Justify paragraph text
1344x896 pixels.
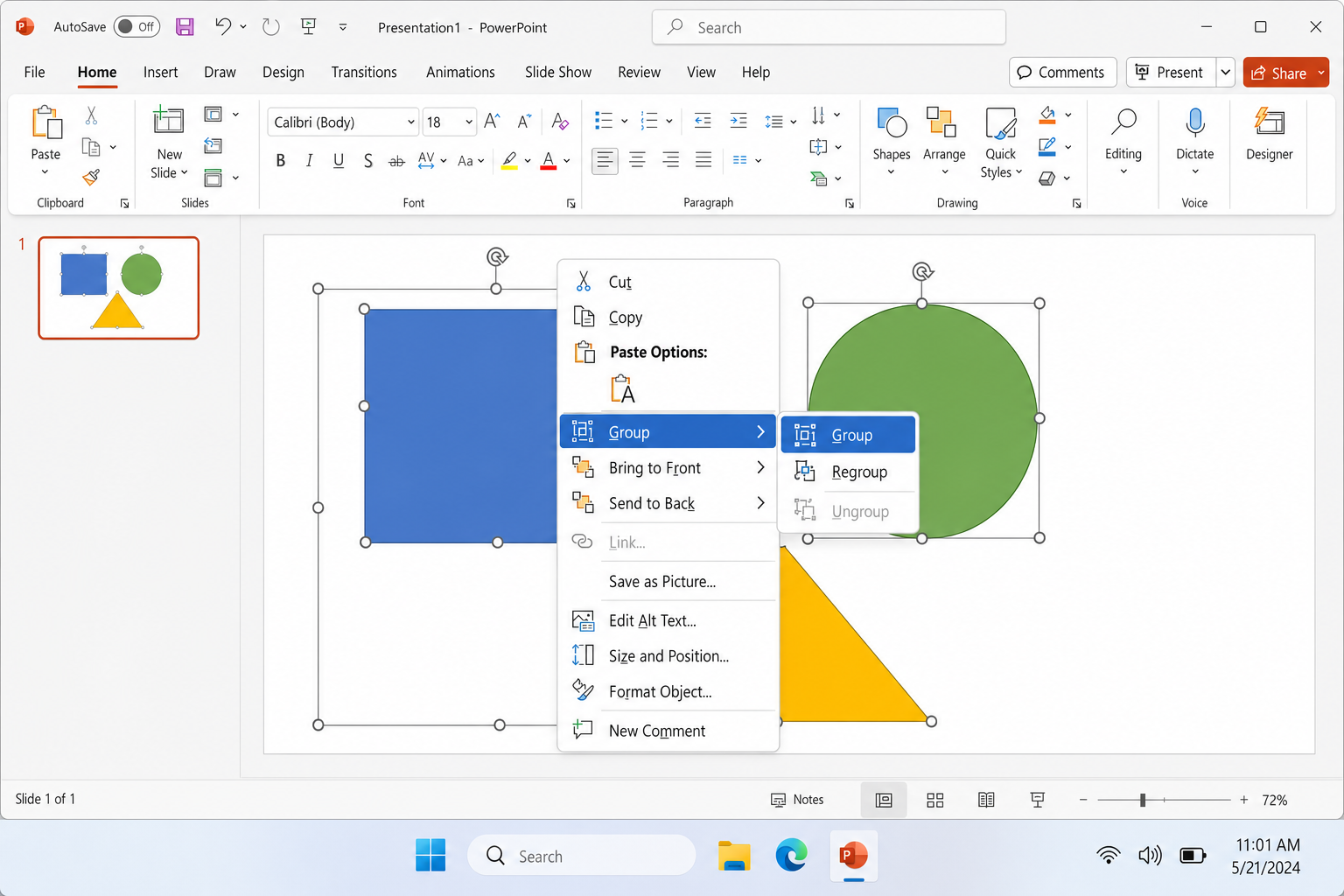pyautogui.click(x=703, y=160)
